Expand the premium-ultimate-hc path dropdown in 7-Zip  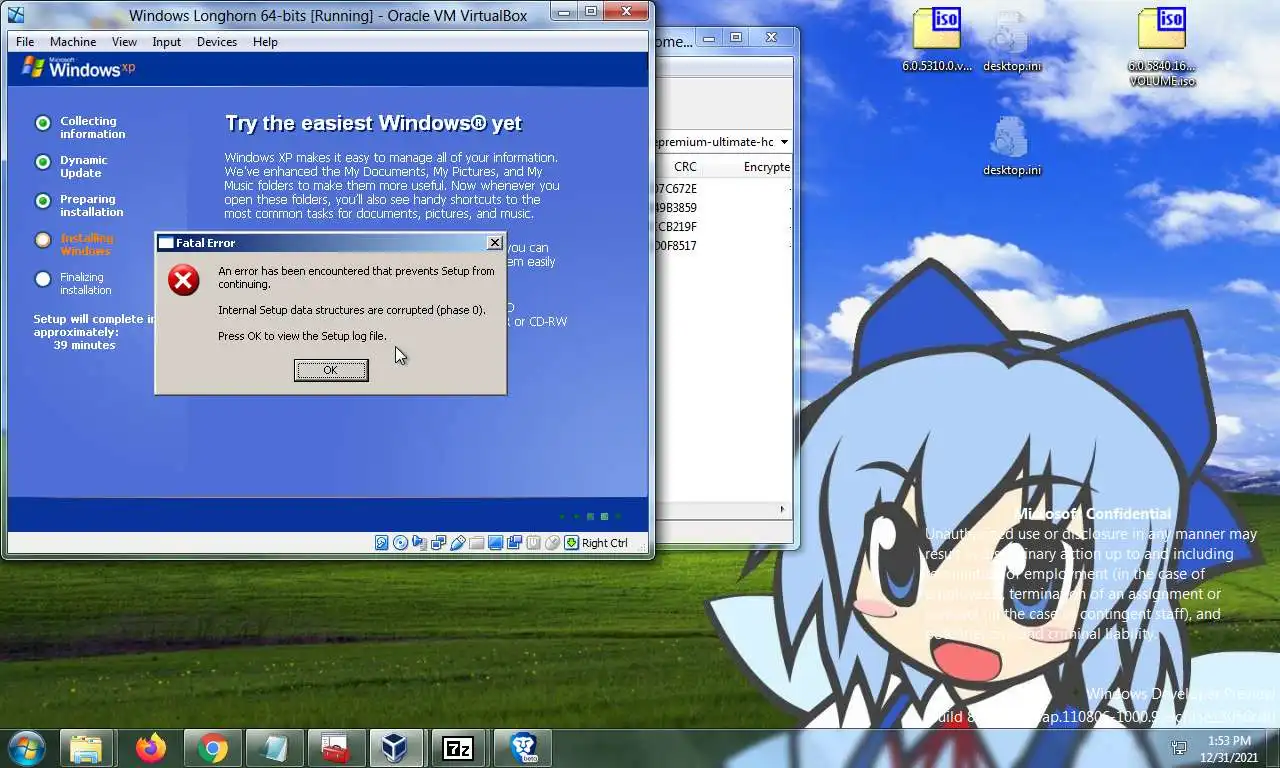784,142
